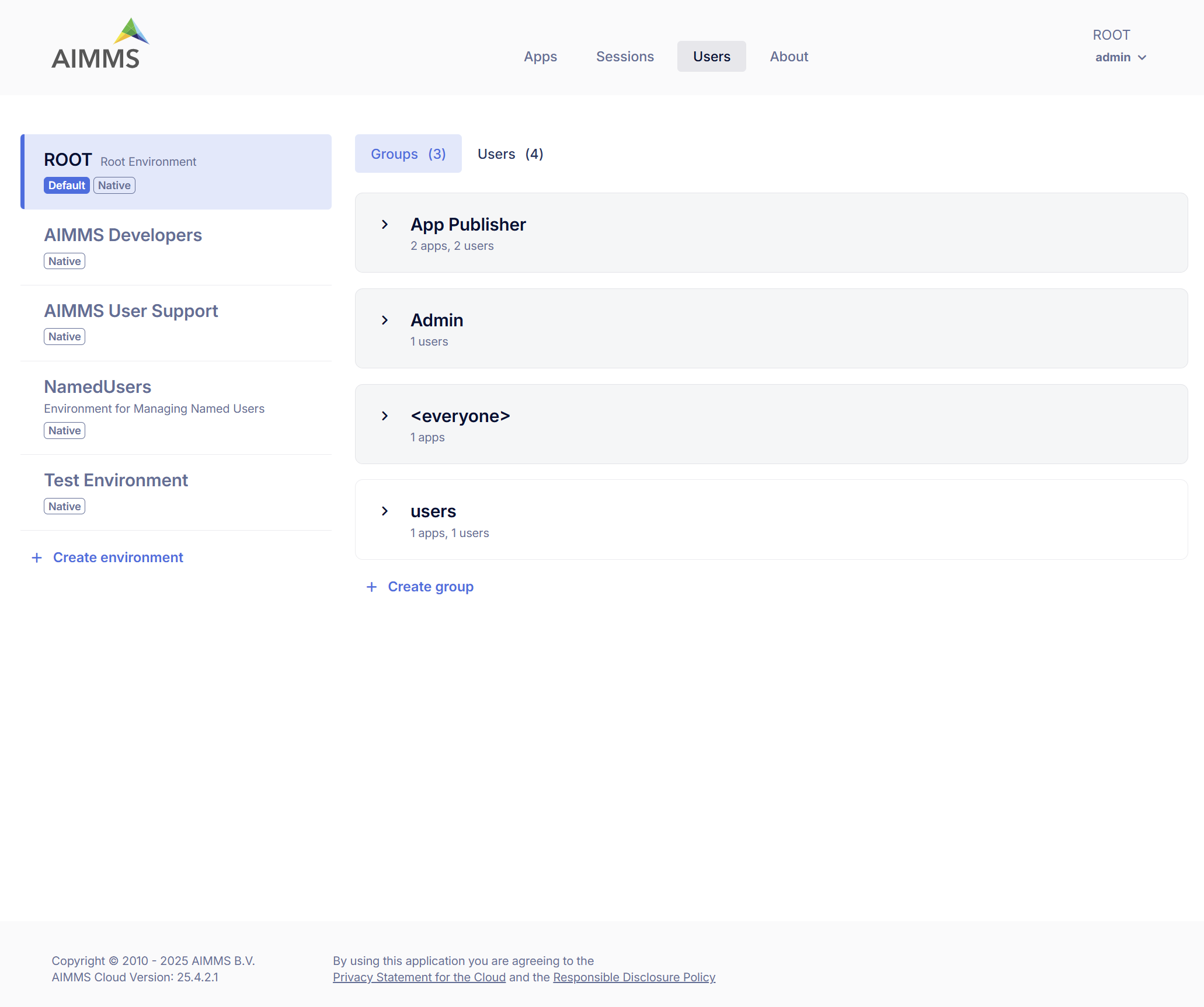Open Privacy Statement for the Cloud
The width and height of the screenshot is (1204, 1007).
coord(419,977)
